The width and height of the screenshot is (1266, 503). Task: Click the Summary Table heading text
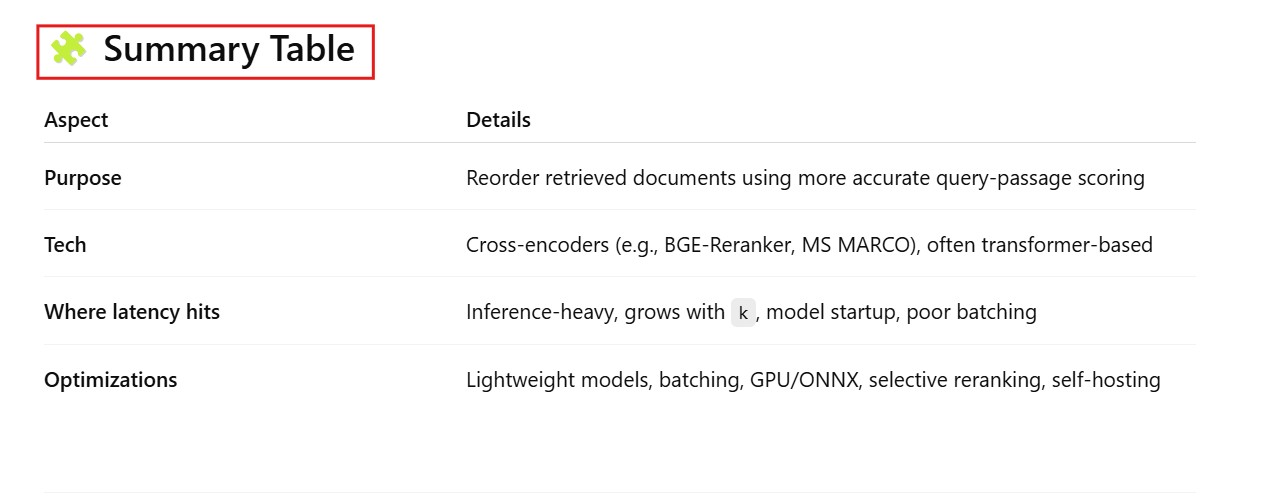(x=229, y=49)
